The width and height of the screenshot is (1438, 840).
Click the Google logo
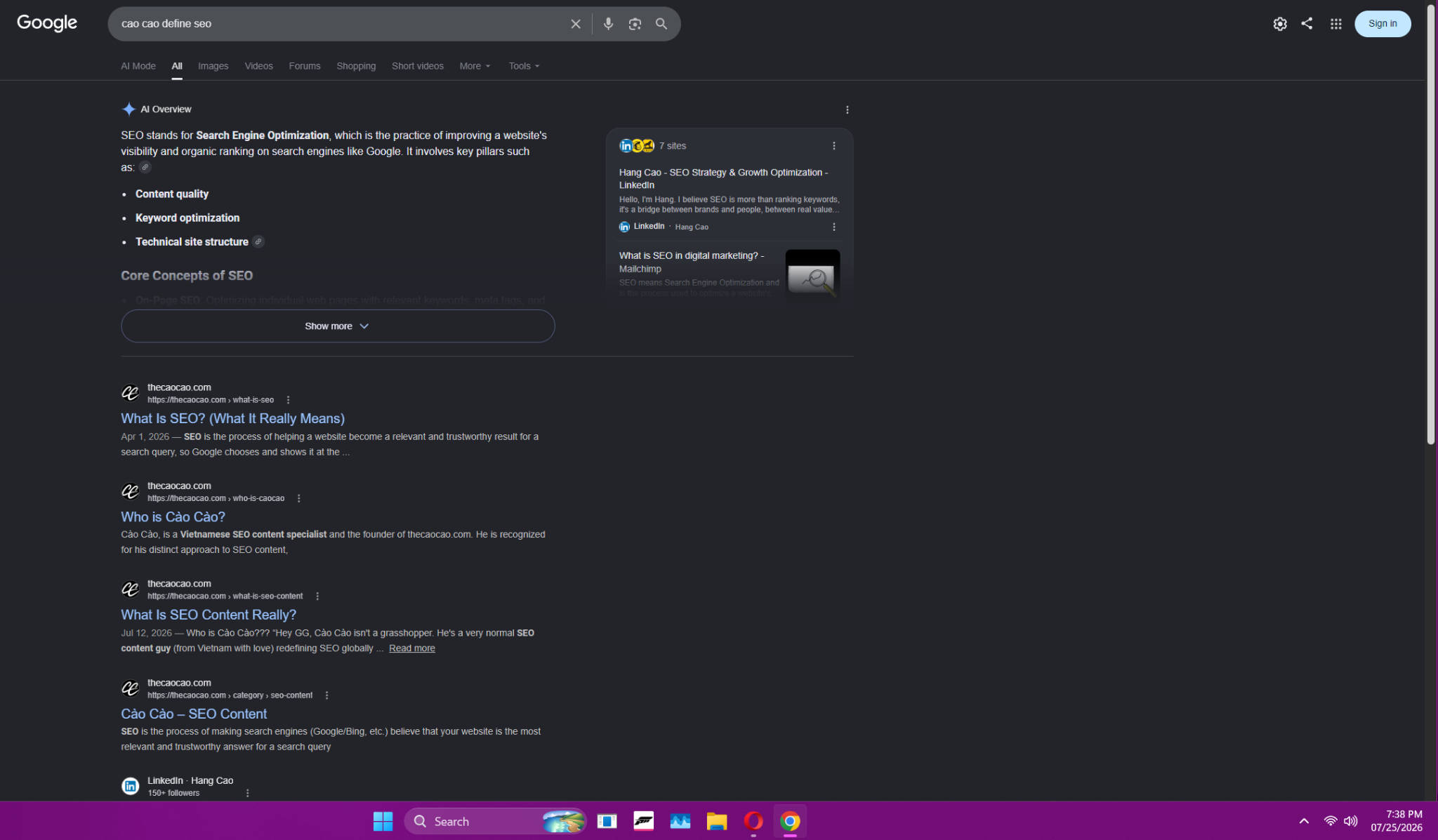point(47,23)
